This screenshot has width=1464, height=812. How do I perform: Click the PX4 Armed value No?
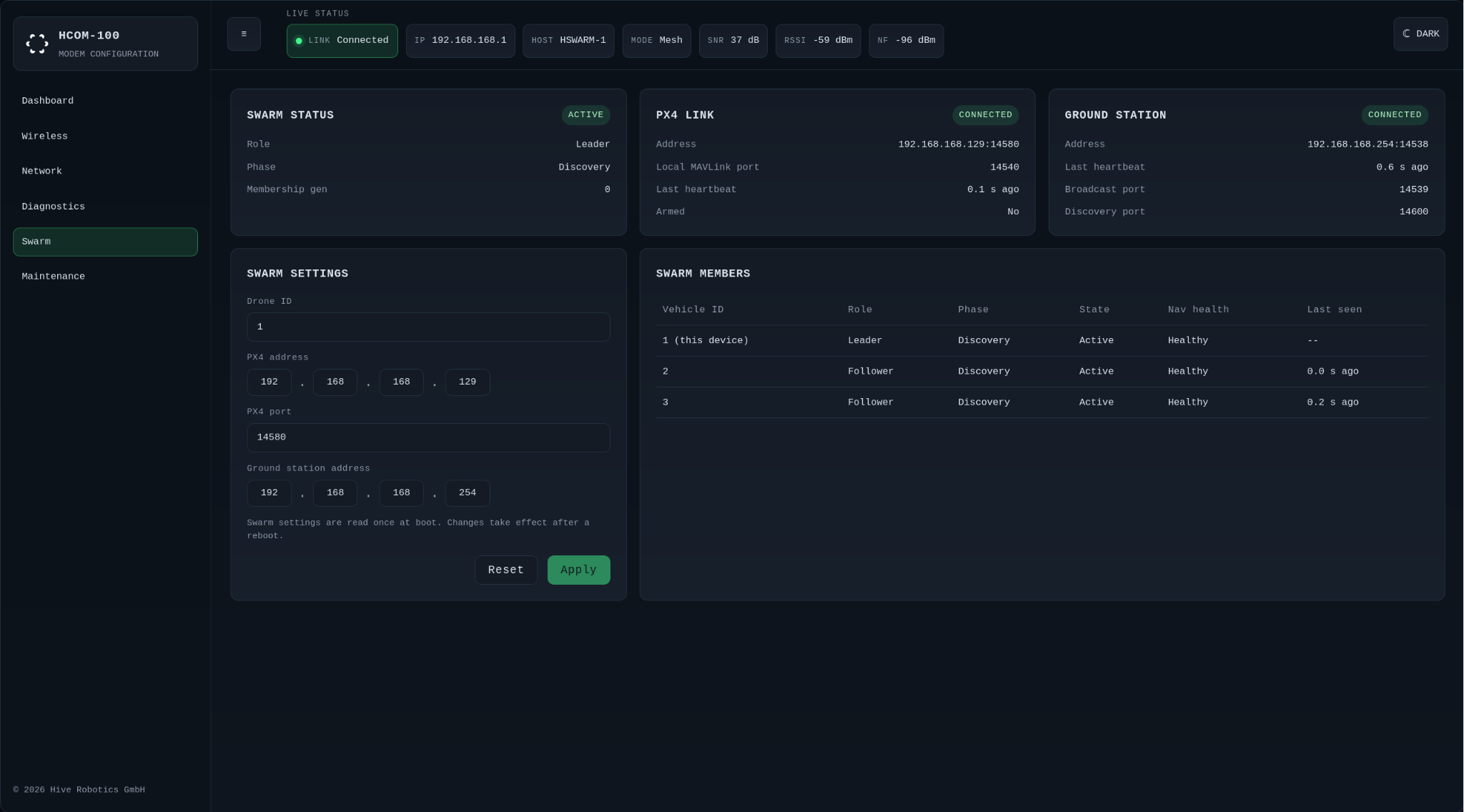click(x=1013, y=212)
